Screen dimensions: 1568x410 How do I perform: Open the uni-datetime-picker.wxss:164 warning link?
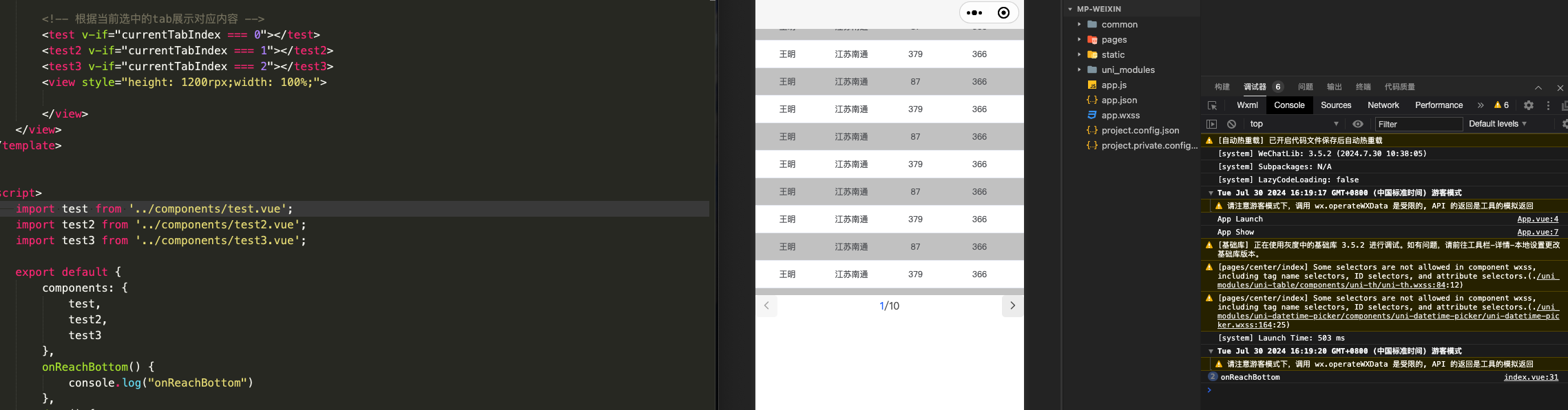[x=1388, y=316]
